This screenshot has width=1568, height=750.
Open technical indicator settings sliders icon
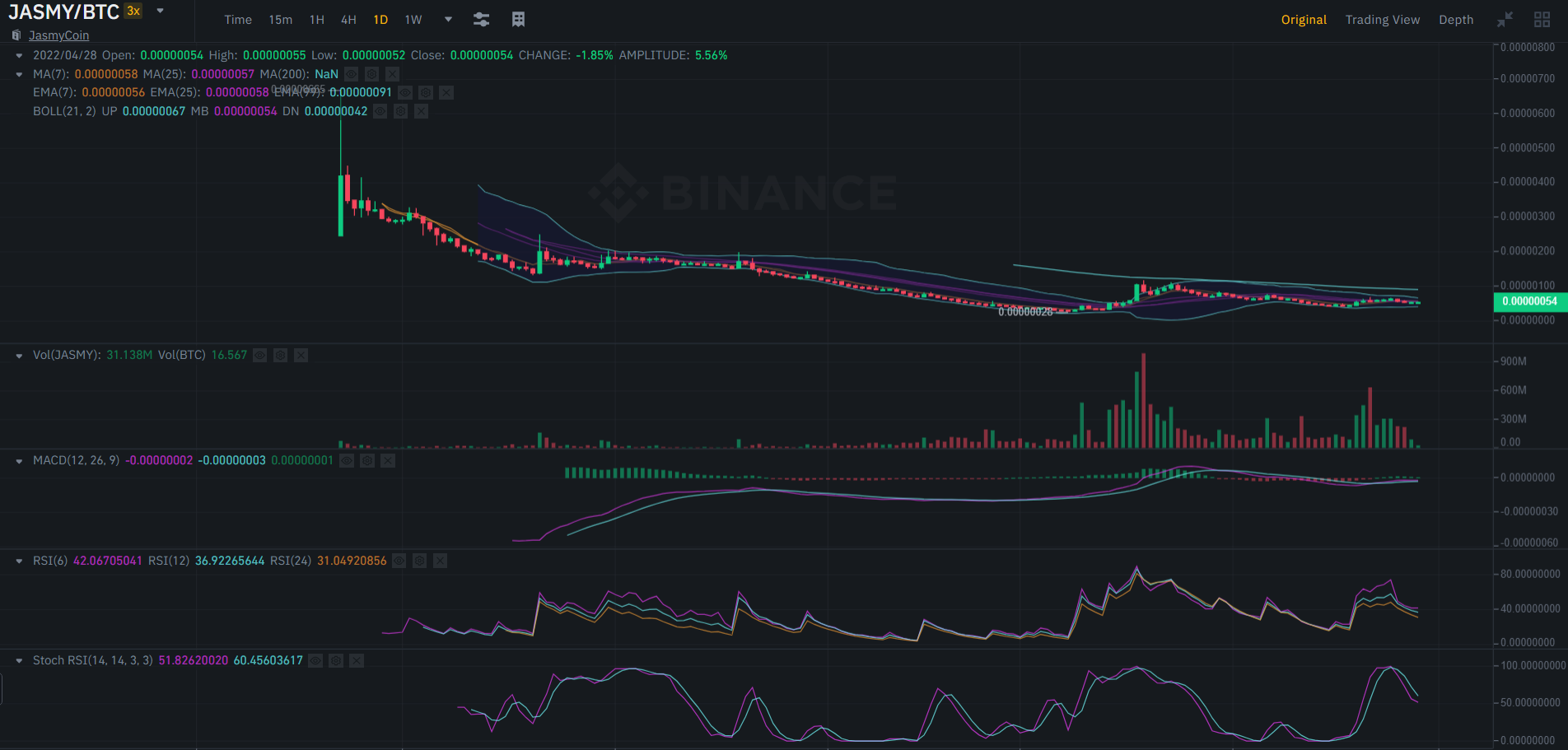(x=482, y=20)
